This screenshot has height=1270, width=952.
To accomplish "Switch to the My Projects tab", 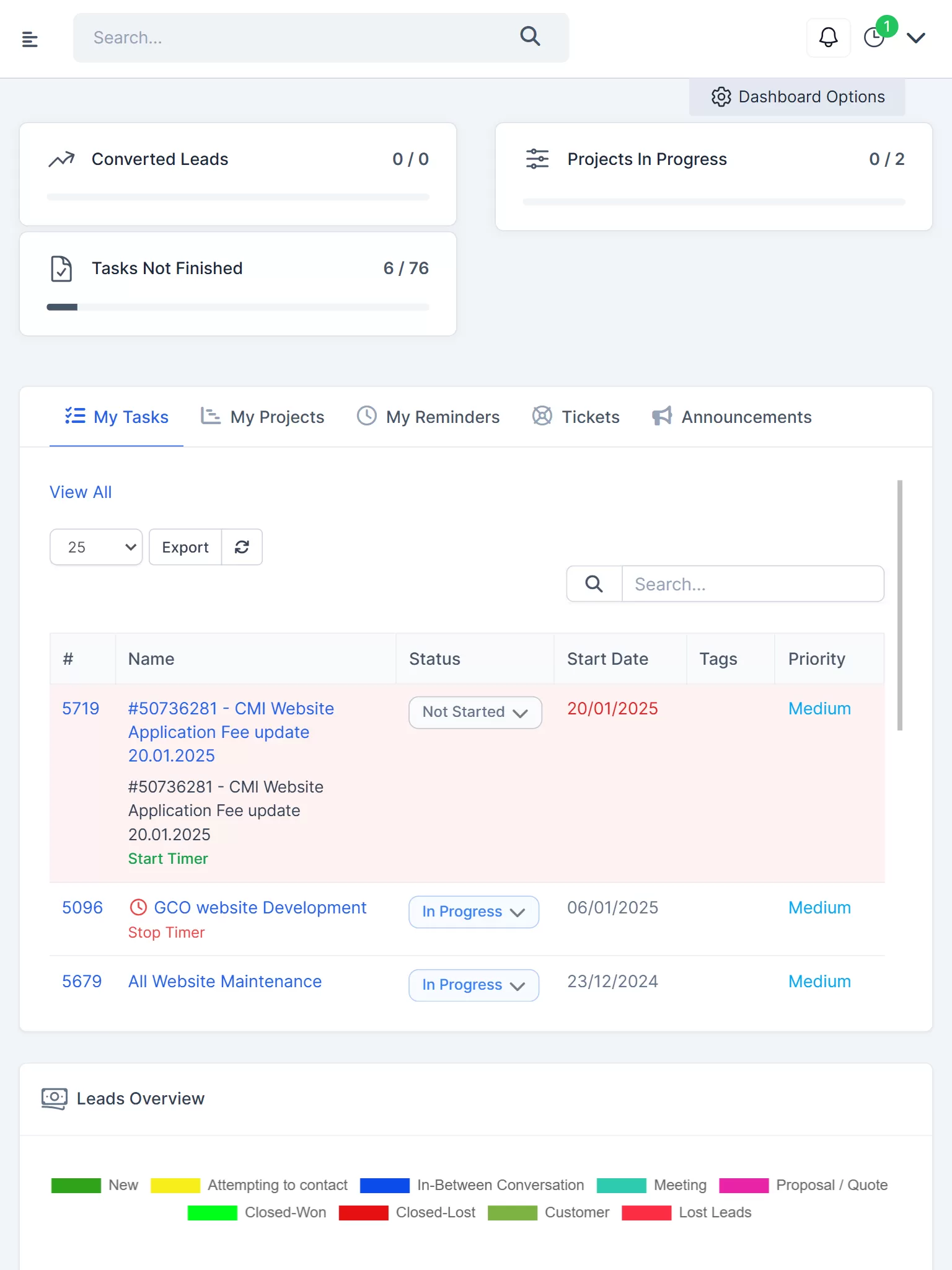I will 262,417.
